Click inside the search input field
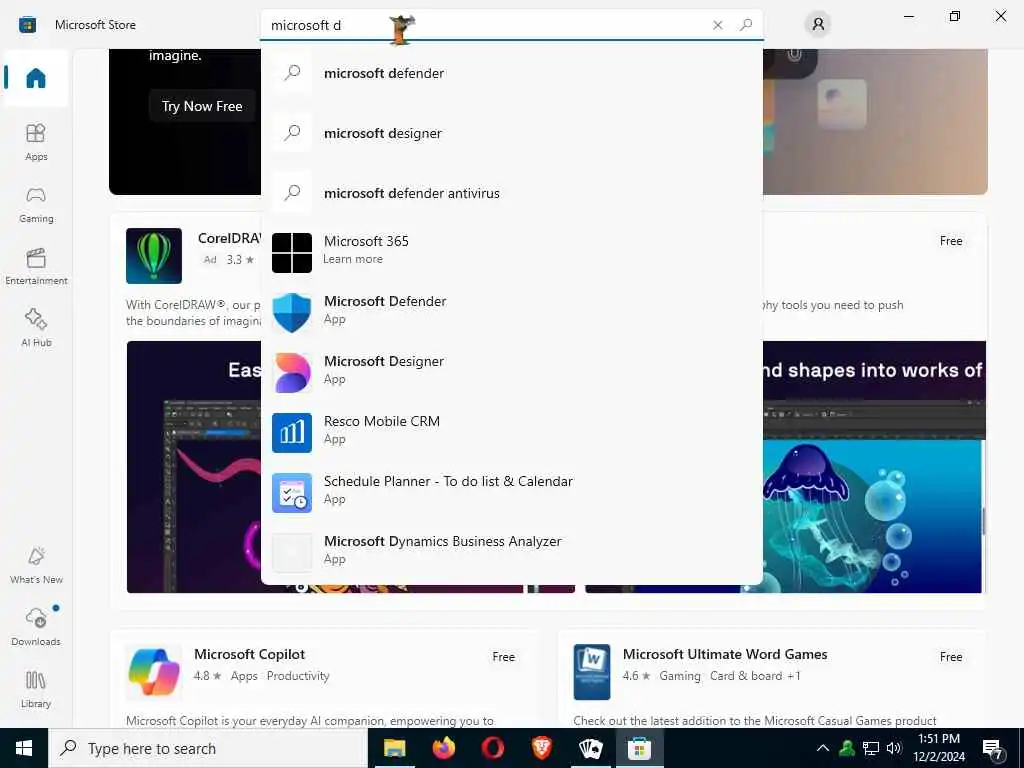Viewport: 1024px width, 768px height. point(483,25)
